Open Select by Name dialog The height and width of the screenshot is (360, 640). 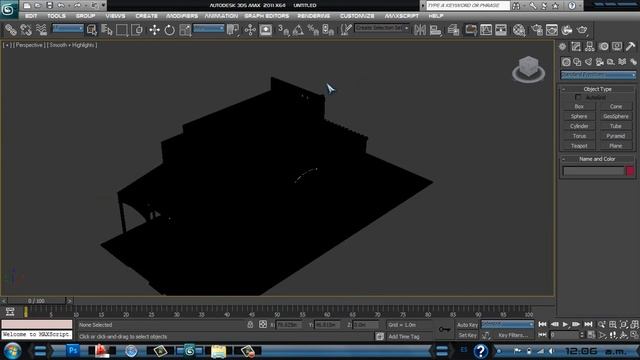point(107,30)
